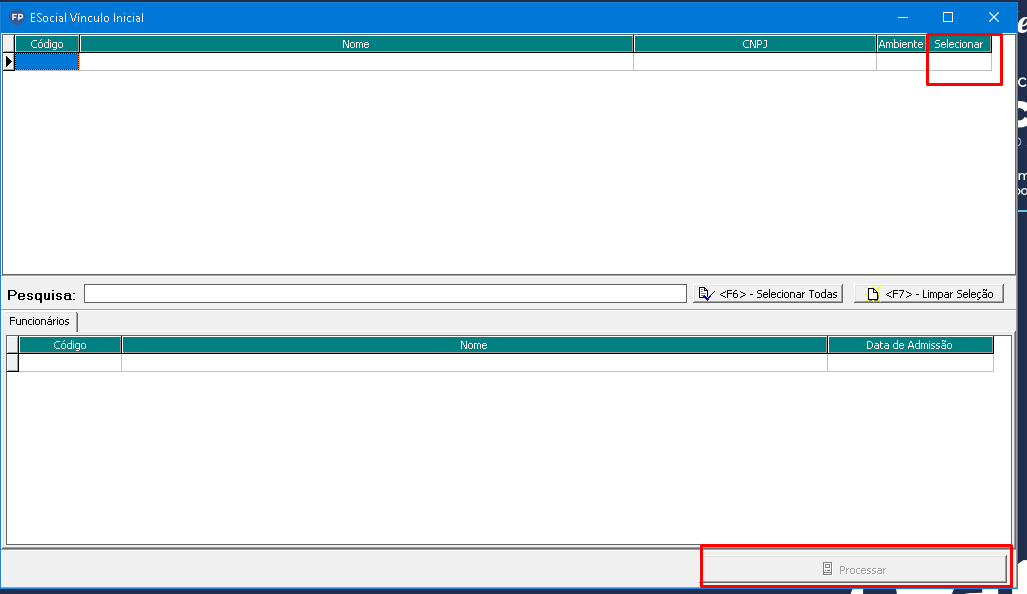Click the Ambiente column header
The image size is (1027, 594).
(900, 44)
